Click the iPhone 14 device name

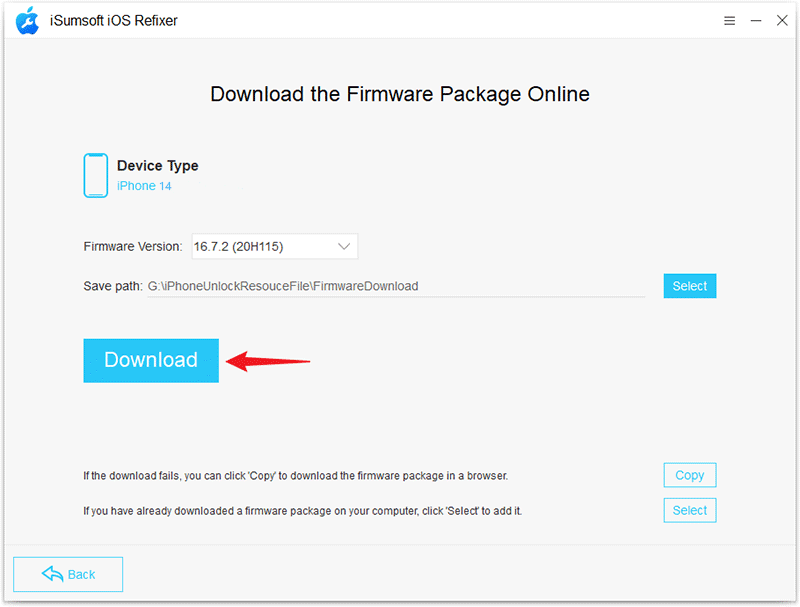144,186
